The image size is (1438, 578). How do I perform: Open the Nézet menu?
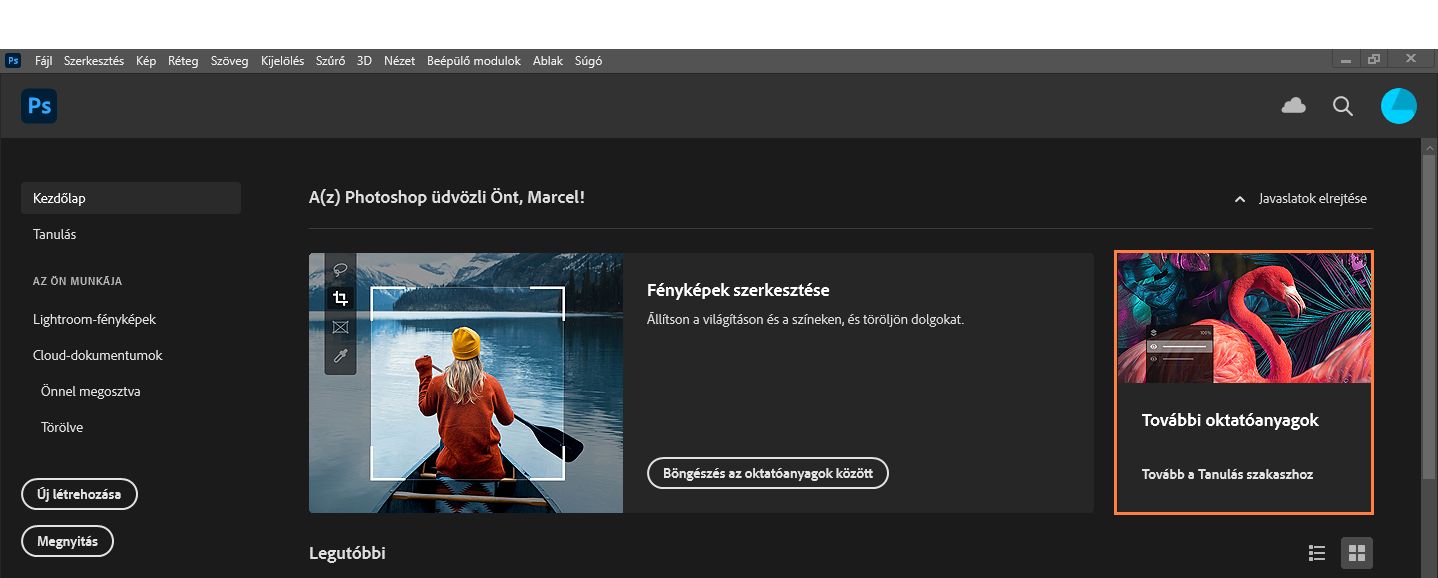(399, 61)
